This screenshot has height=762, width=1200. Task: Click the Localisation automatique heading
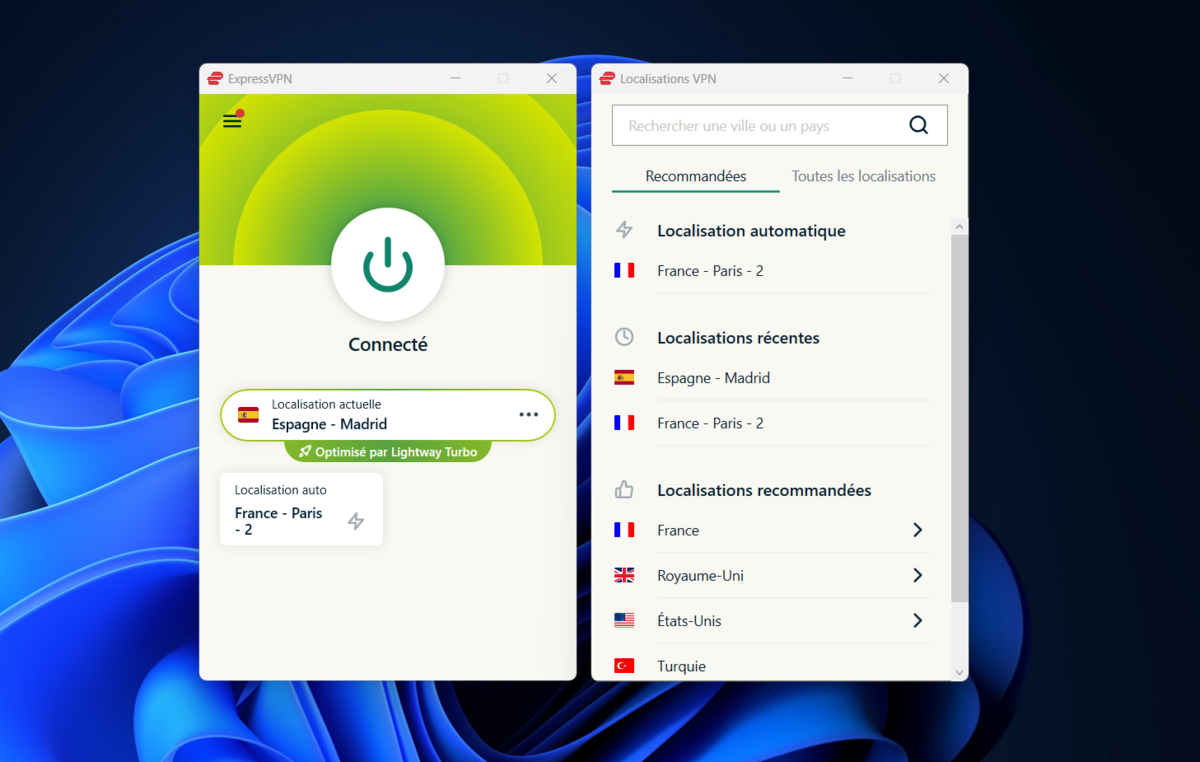751,231
